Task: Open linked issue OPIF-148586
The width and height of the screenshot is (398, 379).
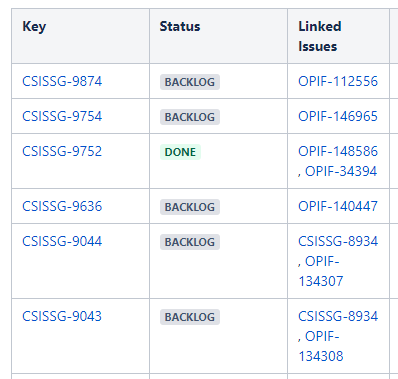Action: coord(338,151)
